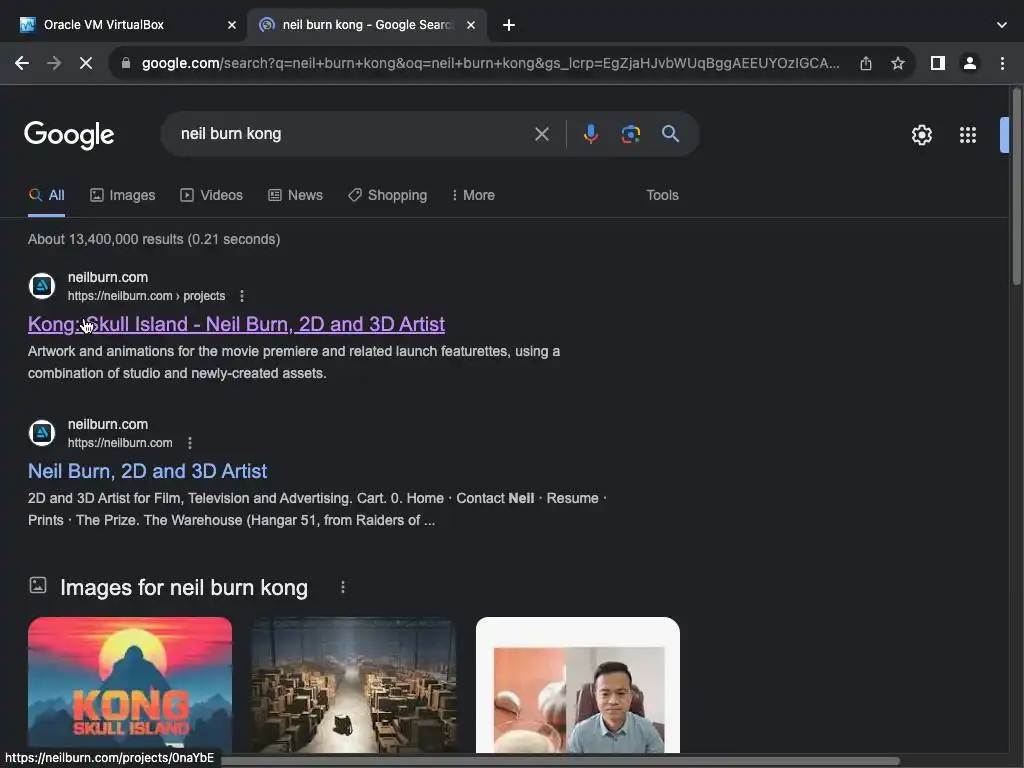Image resolution: width=1024 pixels, height=768 pixels.
Task: Go back to the previous page
Action: click(x=22, y=63)
